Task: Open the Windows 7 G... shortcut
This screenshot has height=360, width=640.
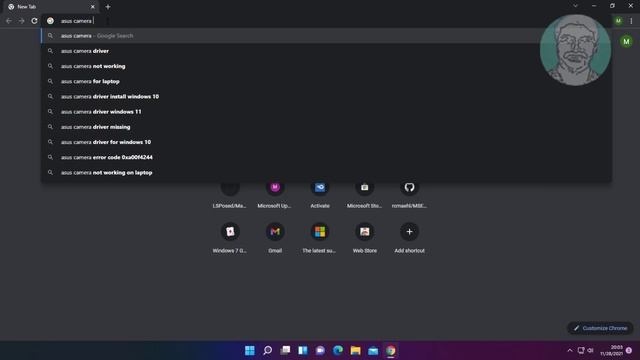Action: pyautogui.click(x=230, y=238)
